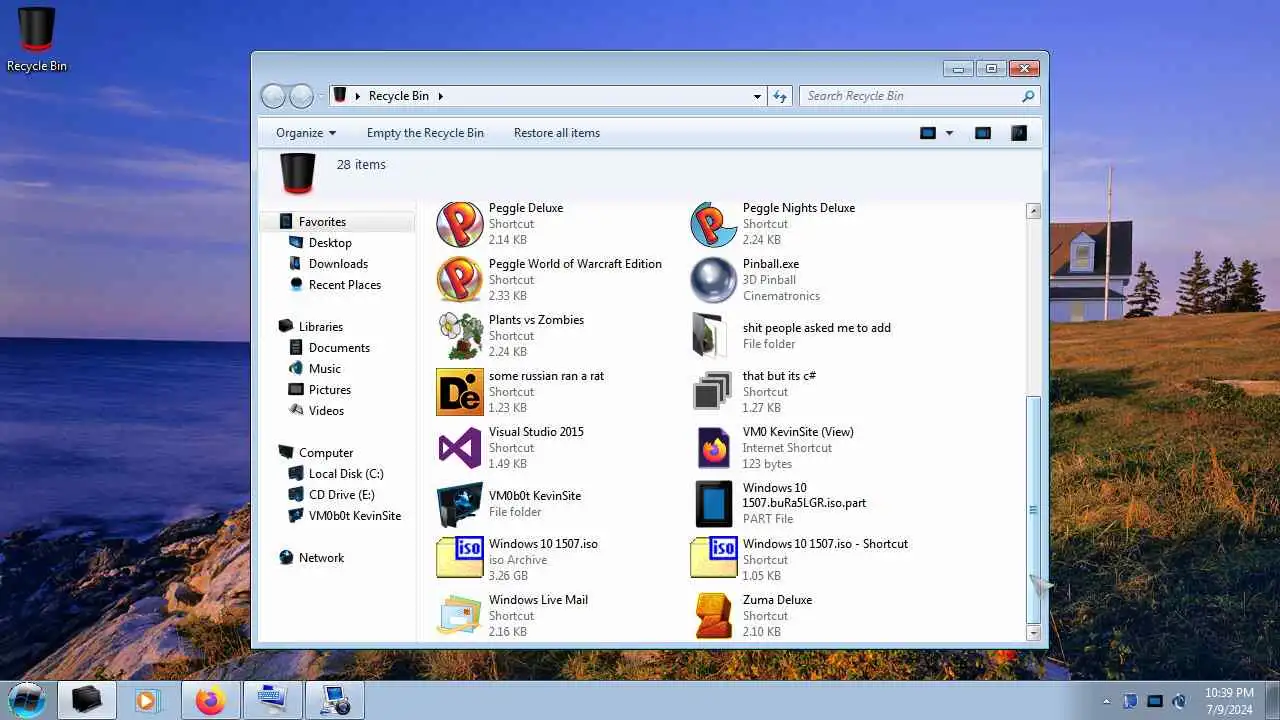The width and height of the screenshot is (1280, 720).
Task: Select the Windows 10 1507 .iso.part file icon
Action: point(714,504)
